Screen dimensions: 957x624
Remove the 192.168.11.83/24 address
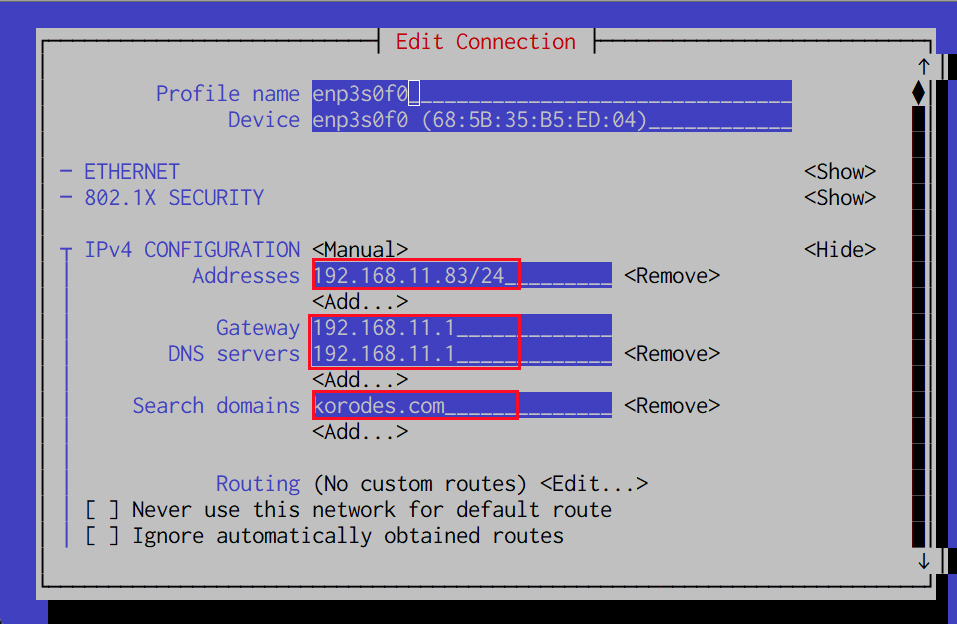click(672, 276)
